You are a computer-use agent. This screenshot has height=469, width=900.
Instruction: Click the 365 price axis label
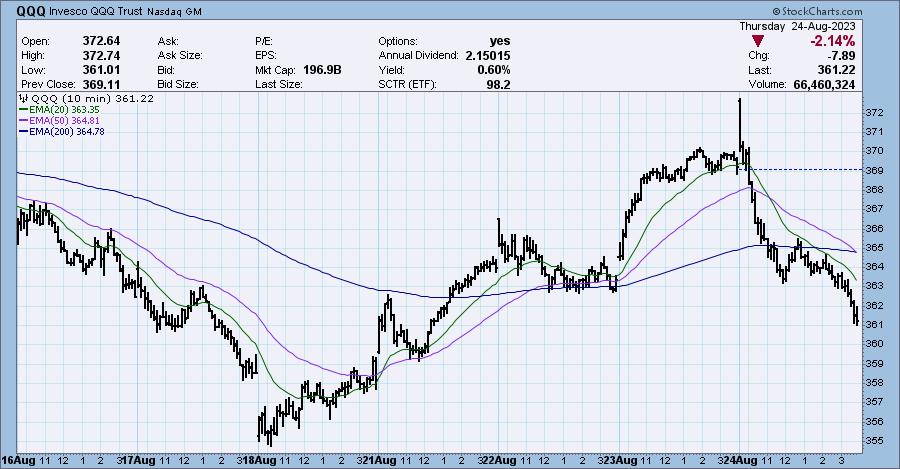coord(874,247)
